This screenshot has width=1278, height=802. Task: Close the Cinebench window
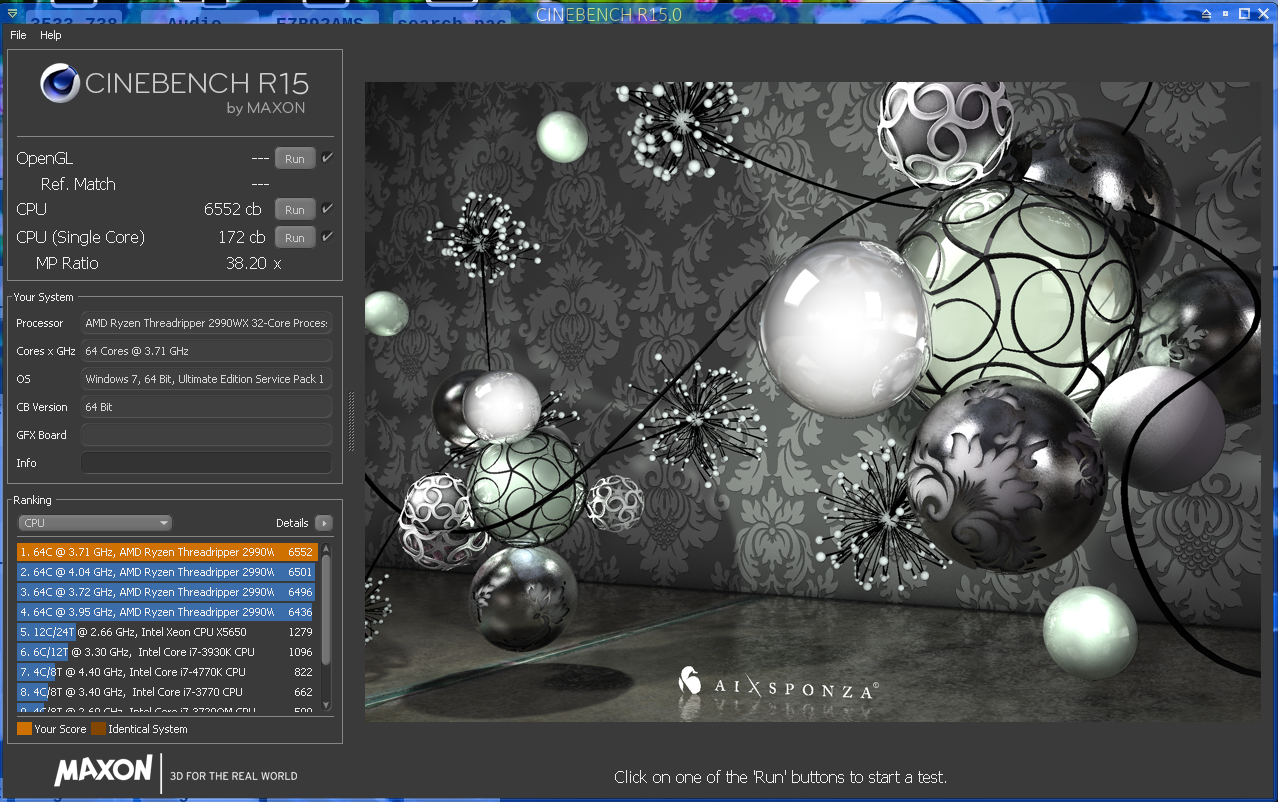(x=1263, y=14)
